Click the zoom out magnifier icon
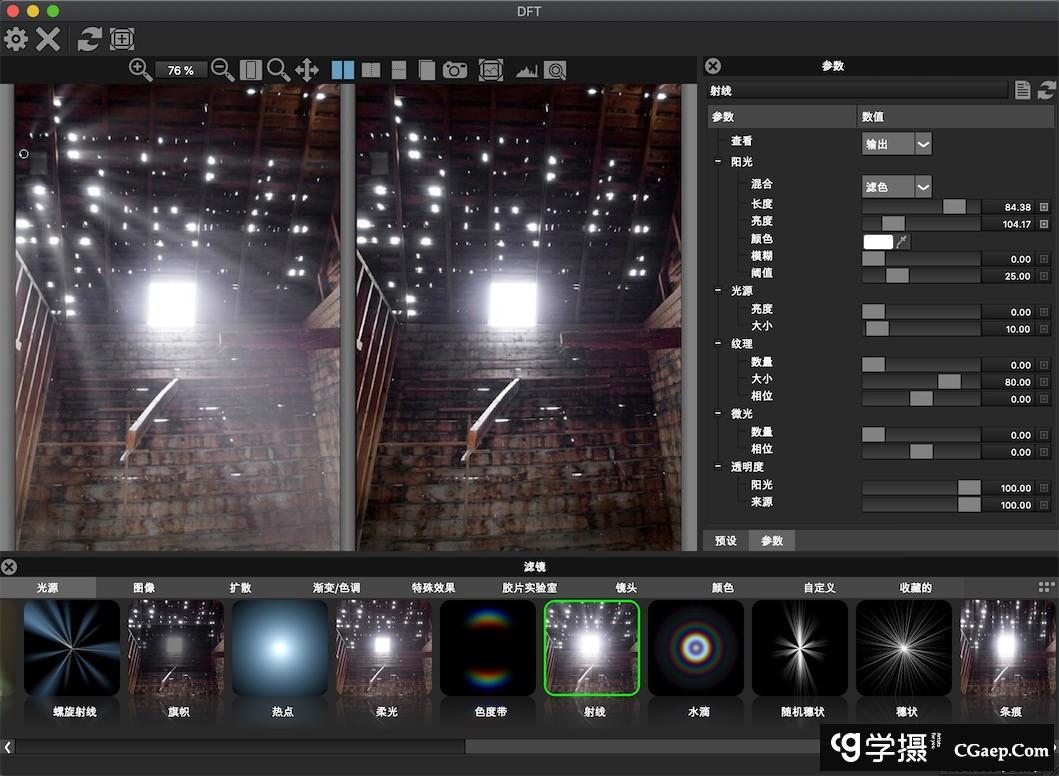Screen dimensions: 1059x776 [x=223, y=70]
